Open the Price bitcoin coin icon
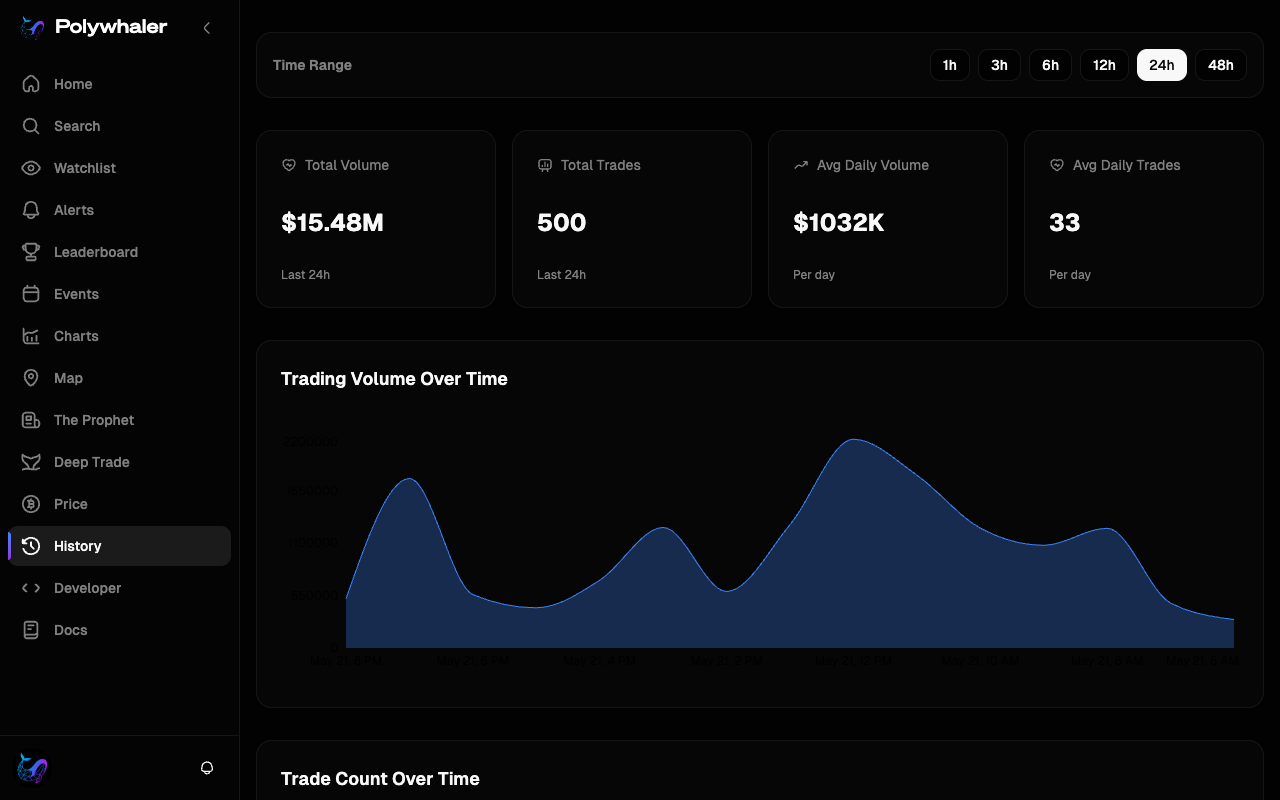Screen dimensions: 1280x800 tap(31, 504)
